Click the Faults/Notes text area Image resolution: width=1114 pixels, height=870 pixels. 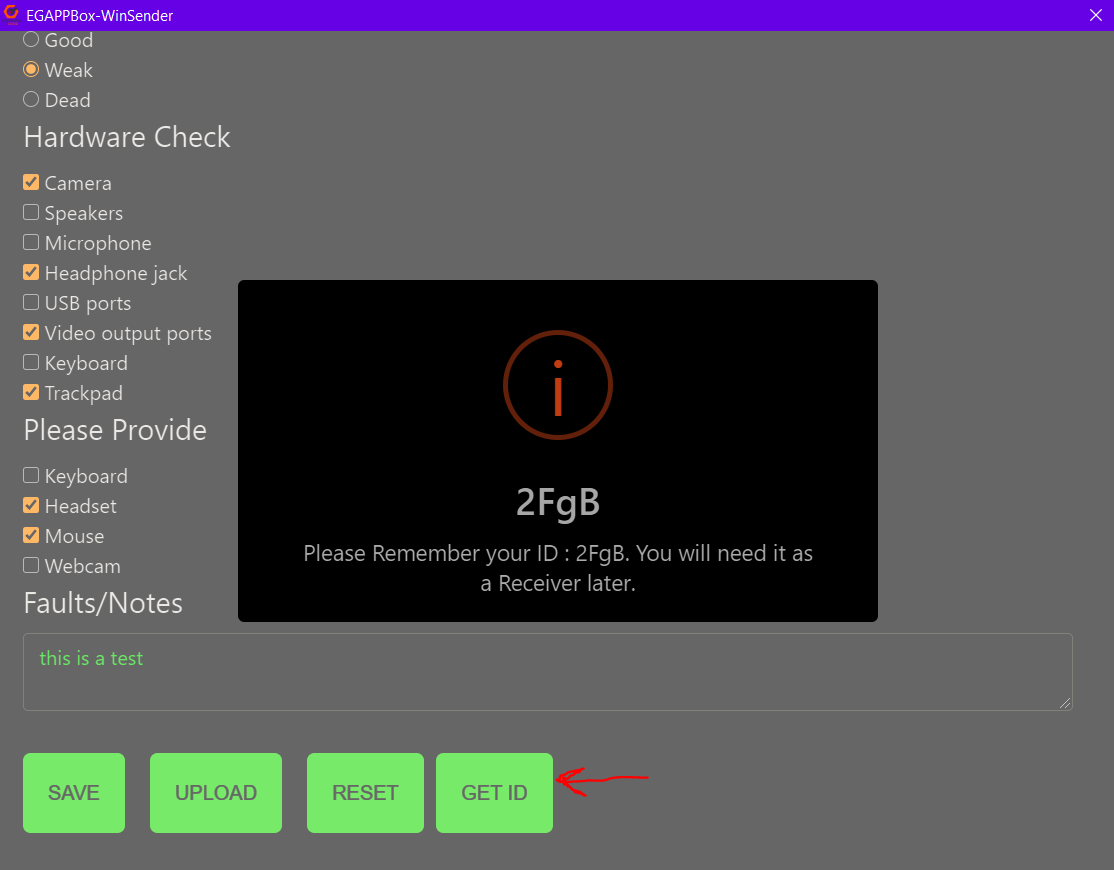[x=547, y=672]
